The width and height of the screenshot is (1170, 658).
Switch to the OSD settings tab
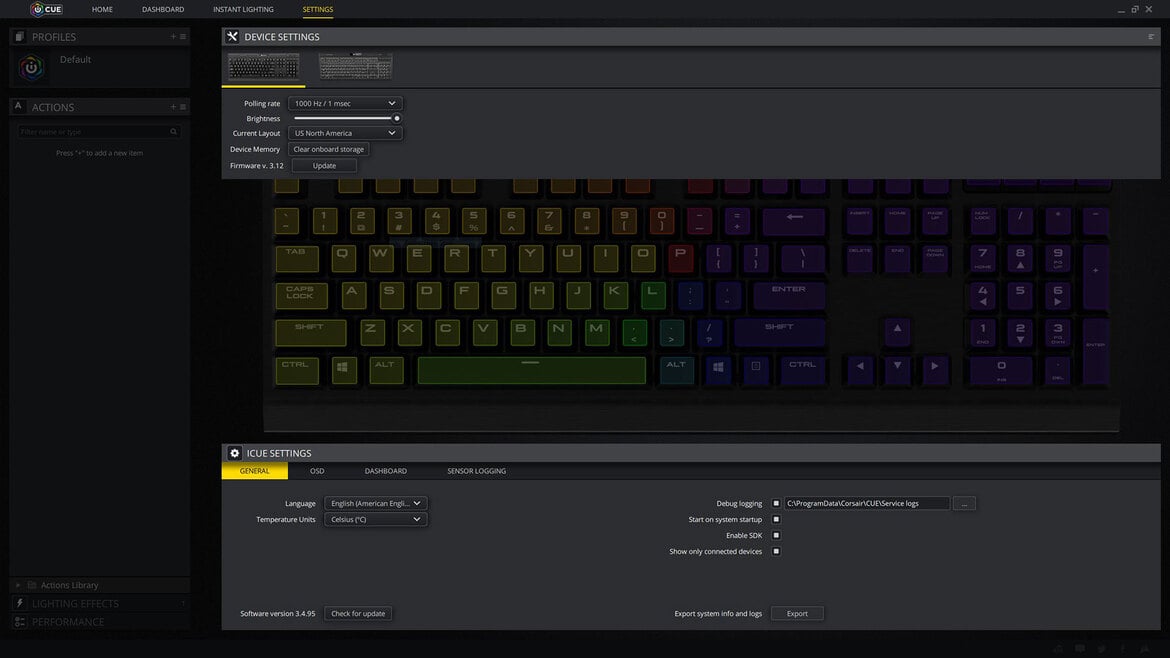coord(317,471)
